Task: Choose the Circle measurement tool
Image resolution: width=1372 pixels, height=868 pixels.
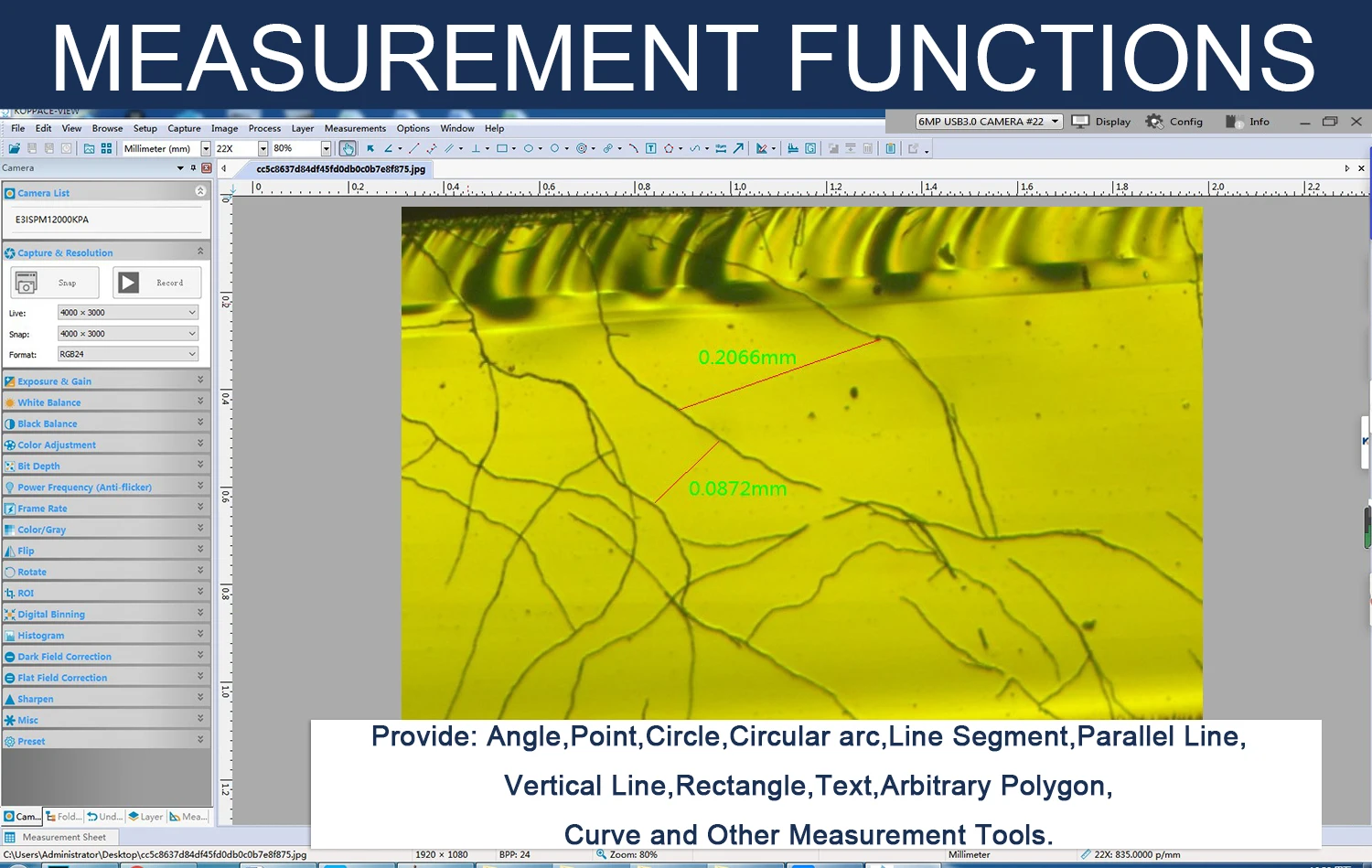Action: click(x=554, y=148)
